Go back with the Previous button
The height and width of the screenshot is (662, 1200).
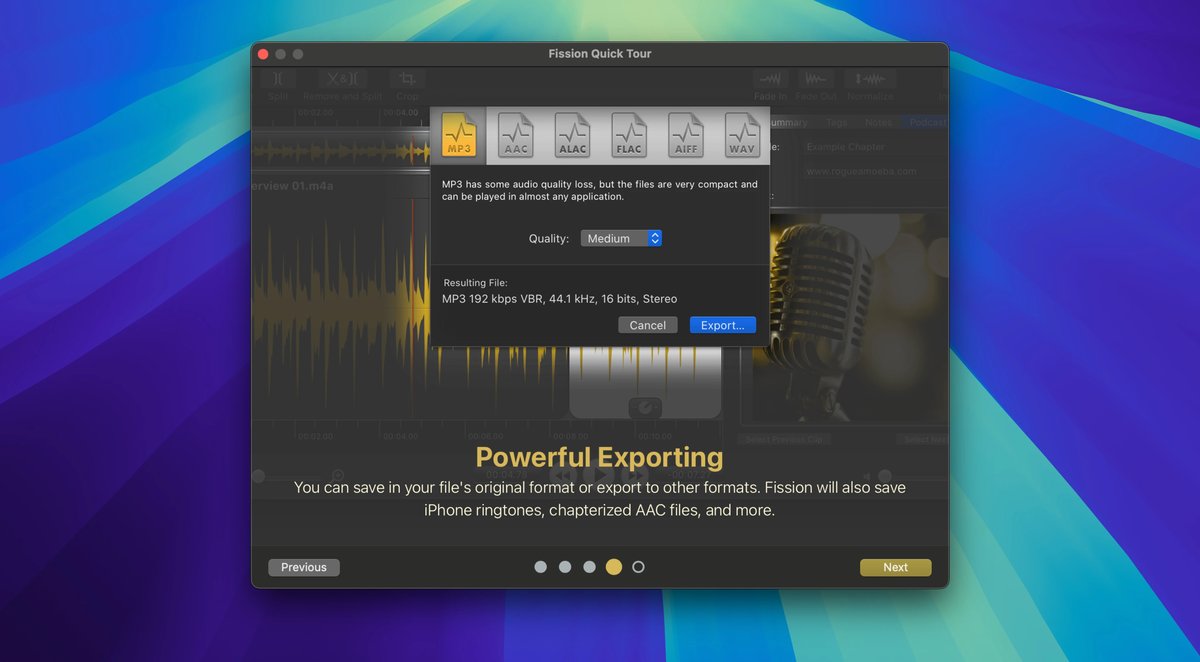304,567
